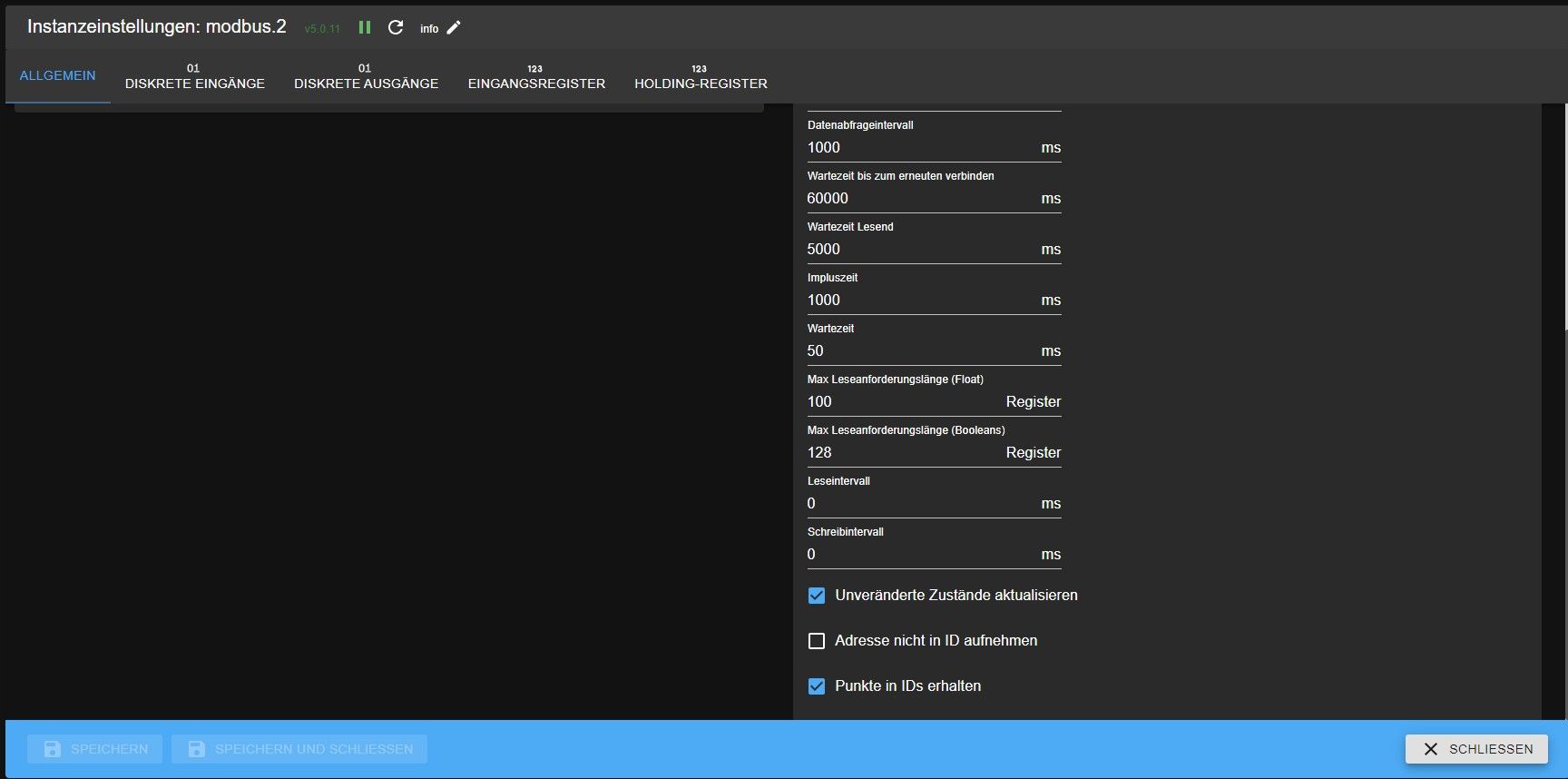Click Max Leseanforderungslänge (Booleans) field
Viewport: 1568px width, 779px height.
coord(903,452)
